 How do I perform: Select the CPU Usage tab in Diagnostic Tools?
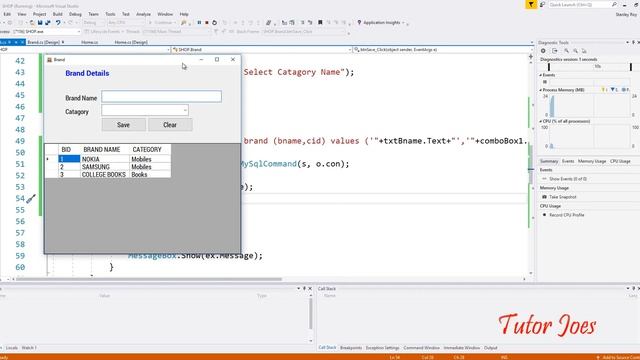(620, 161)
